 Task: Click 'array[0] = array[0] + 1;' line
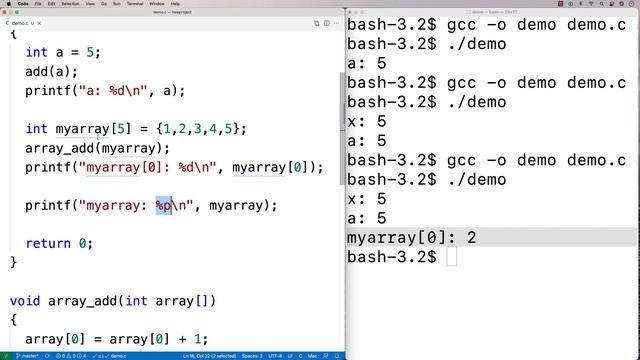[117, 339]
